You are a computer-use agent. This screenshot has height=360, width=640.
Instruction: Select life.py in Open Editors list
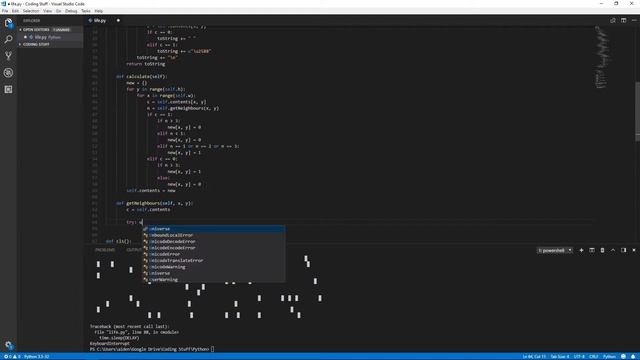coord(50,37)
